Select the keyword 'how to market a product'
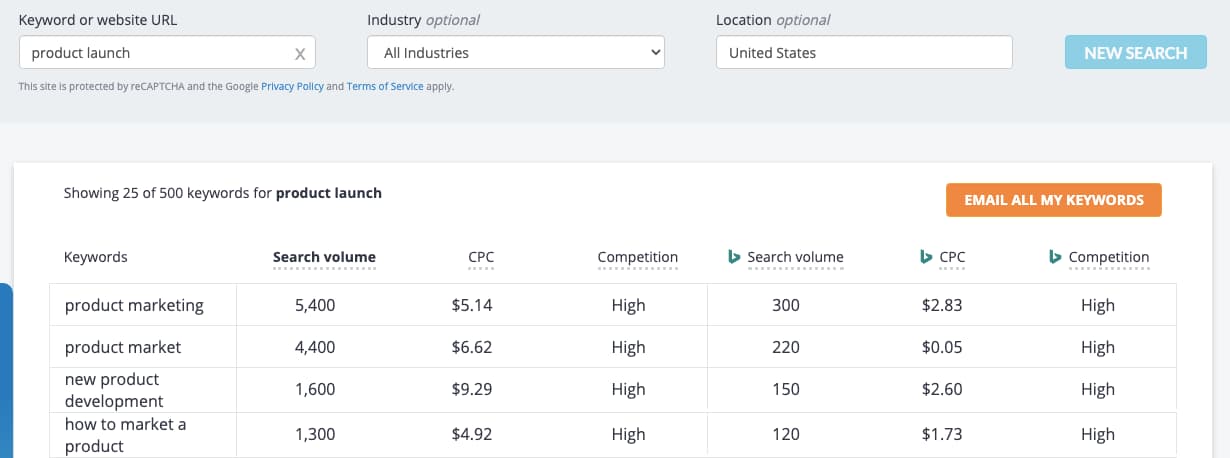 coord(126,435)
